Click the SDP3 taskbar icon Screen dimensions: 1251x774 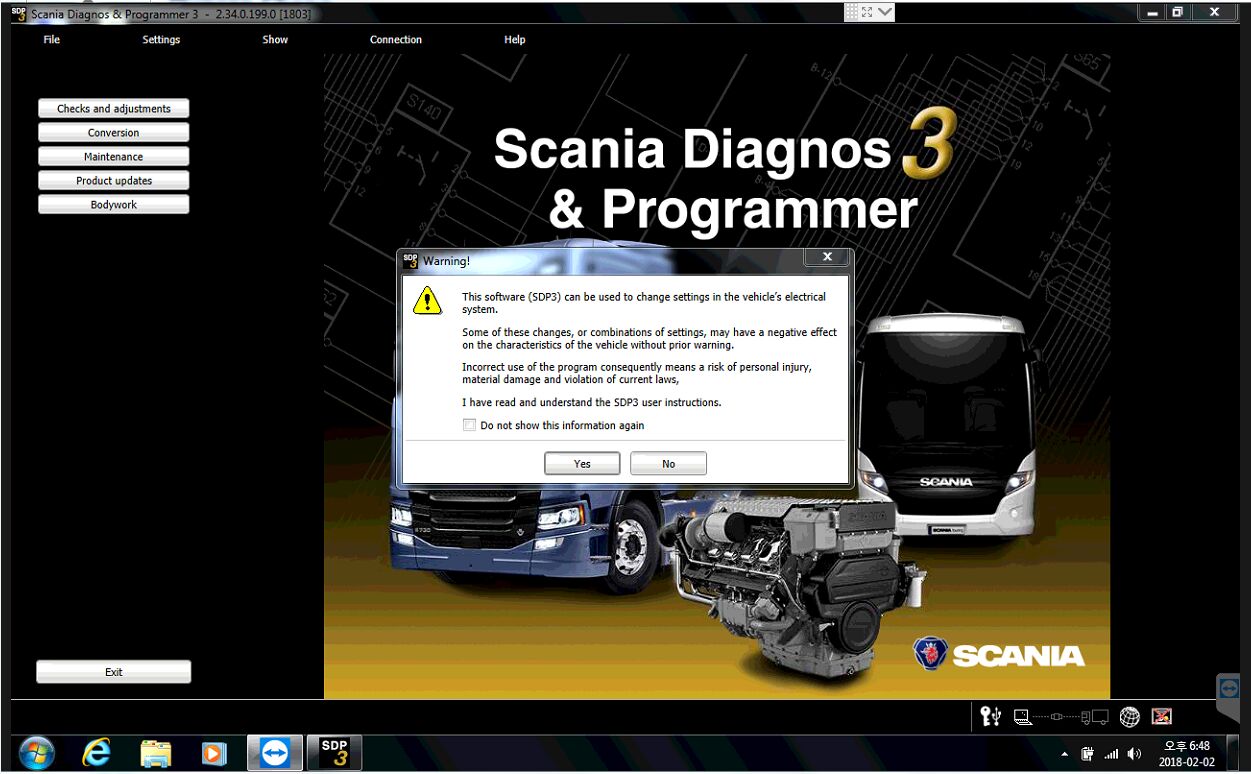[x=334, y=752]
